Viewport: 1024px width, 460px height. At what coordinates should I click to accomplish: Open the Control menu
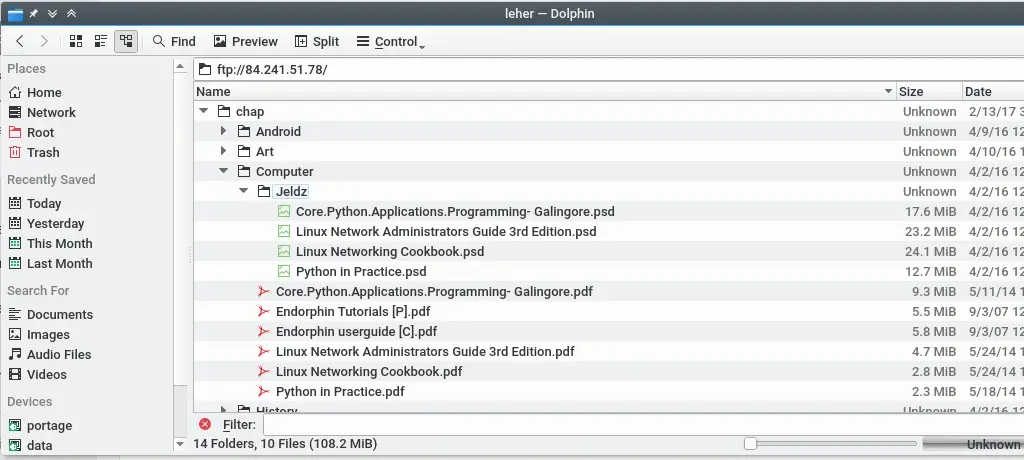[391, 41]
